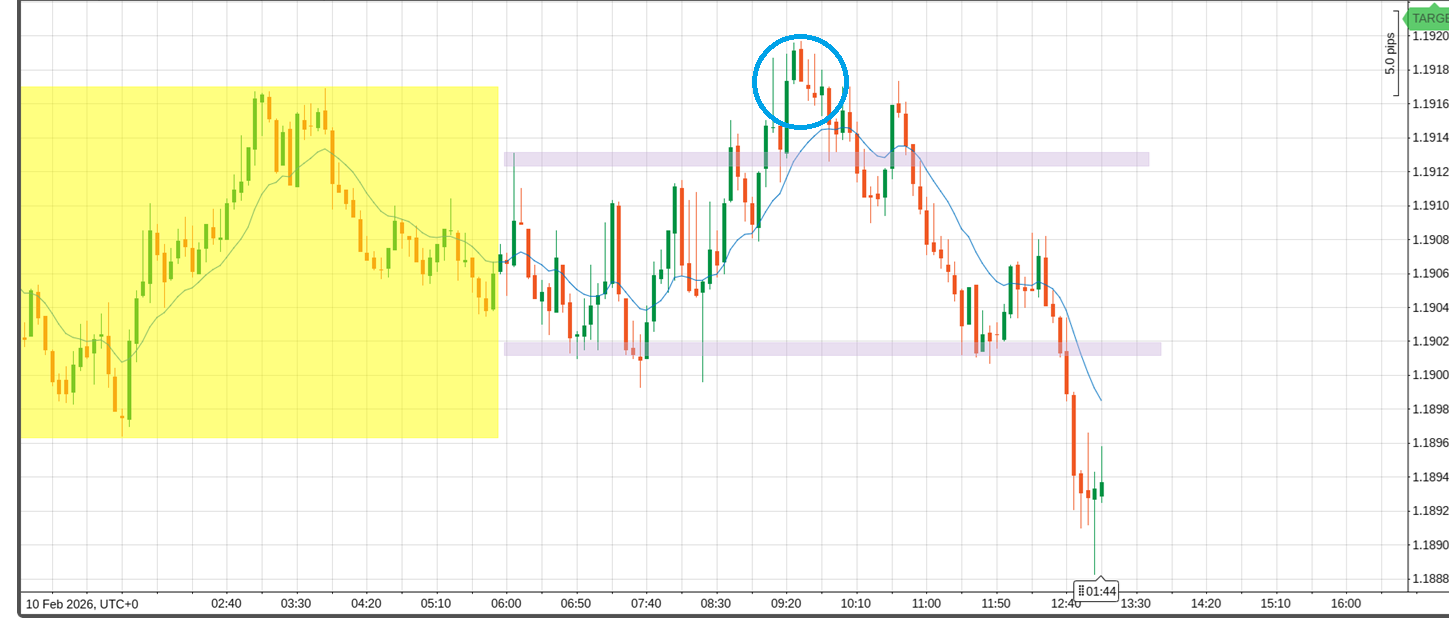Click the 1.1906 price axis label
The height and width of the screenshot is (633, 1449).
click(x=1428, y=274)
